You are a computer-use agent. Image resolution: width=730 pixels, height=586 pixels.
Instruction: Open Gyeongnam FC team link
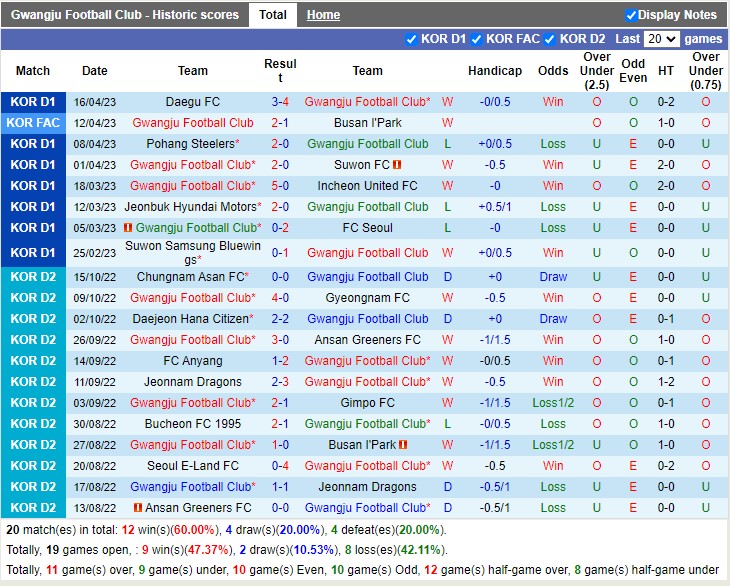click(x=368, y=297)
